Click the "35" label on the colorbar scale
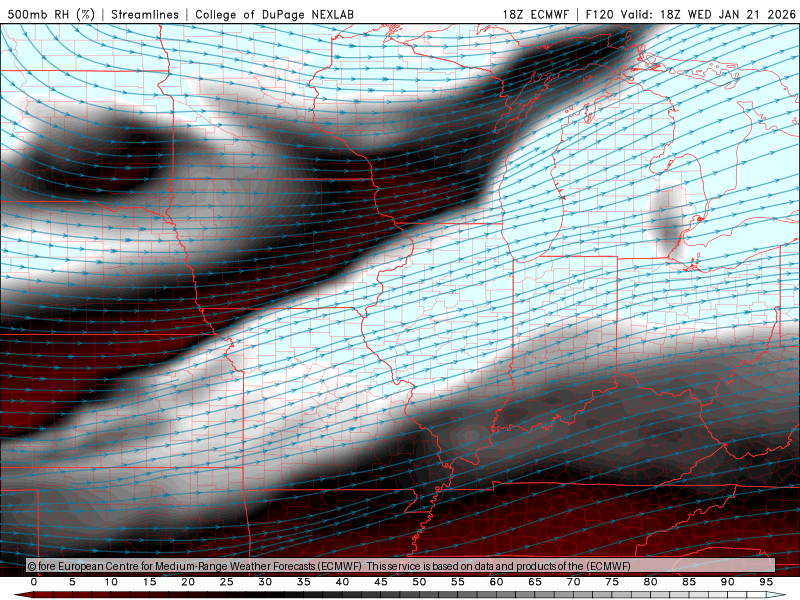The image size is (800, 600). pyautogui.click(x=304, y=582)
